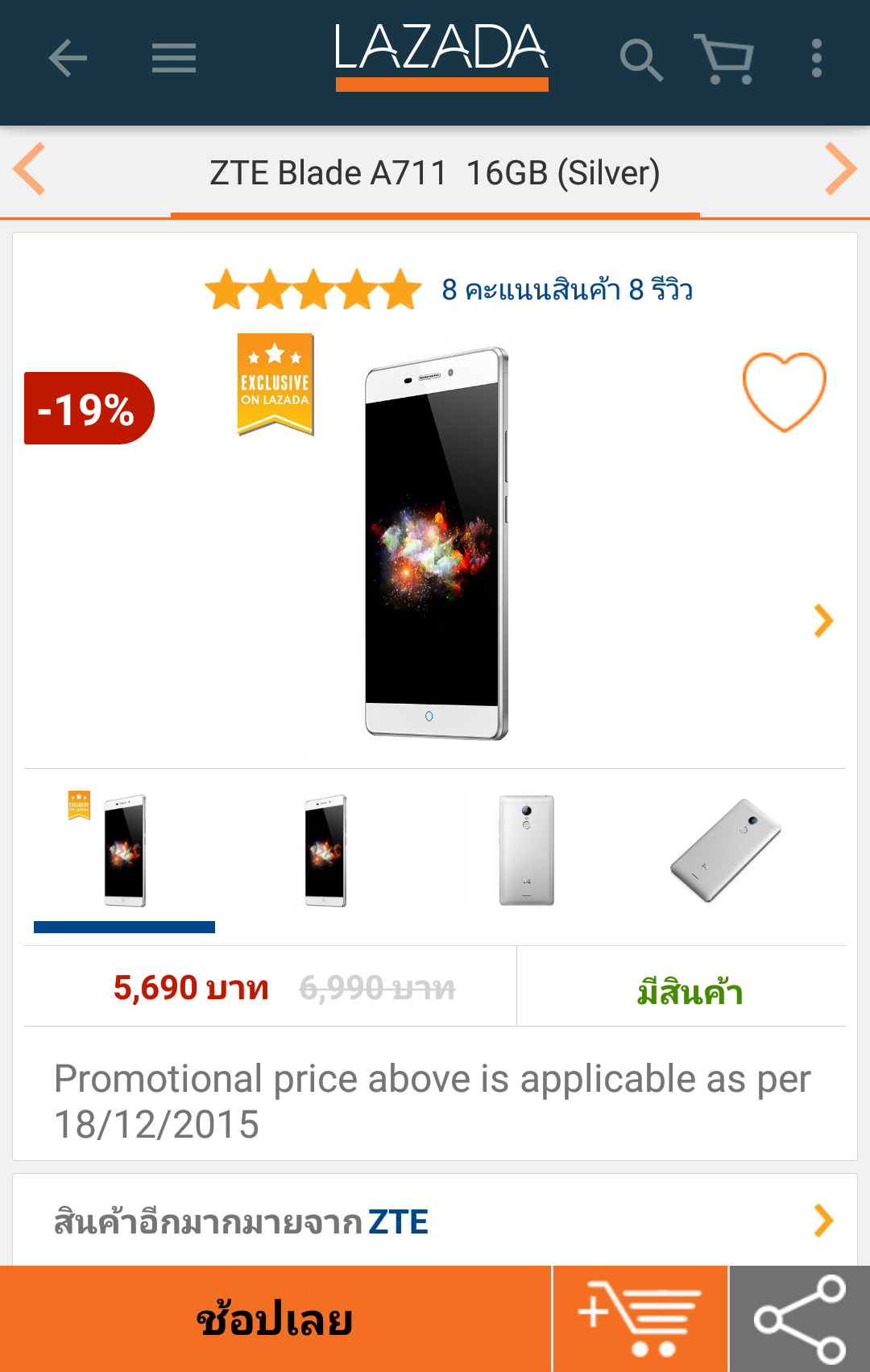Expand more products from ZTE row
870x1372 pixels.
(823, 1221)
